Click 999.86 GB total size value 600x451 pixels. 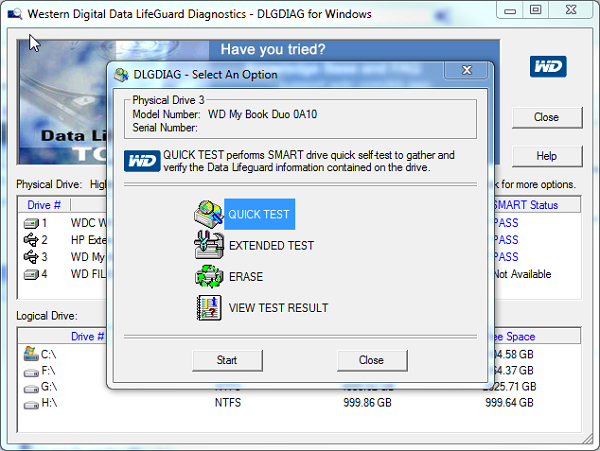point(367,402)
